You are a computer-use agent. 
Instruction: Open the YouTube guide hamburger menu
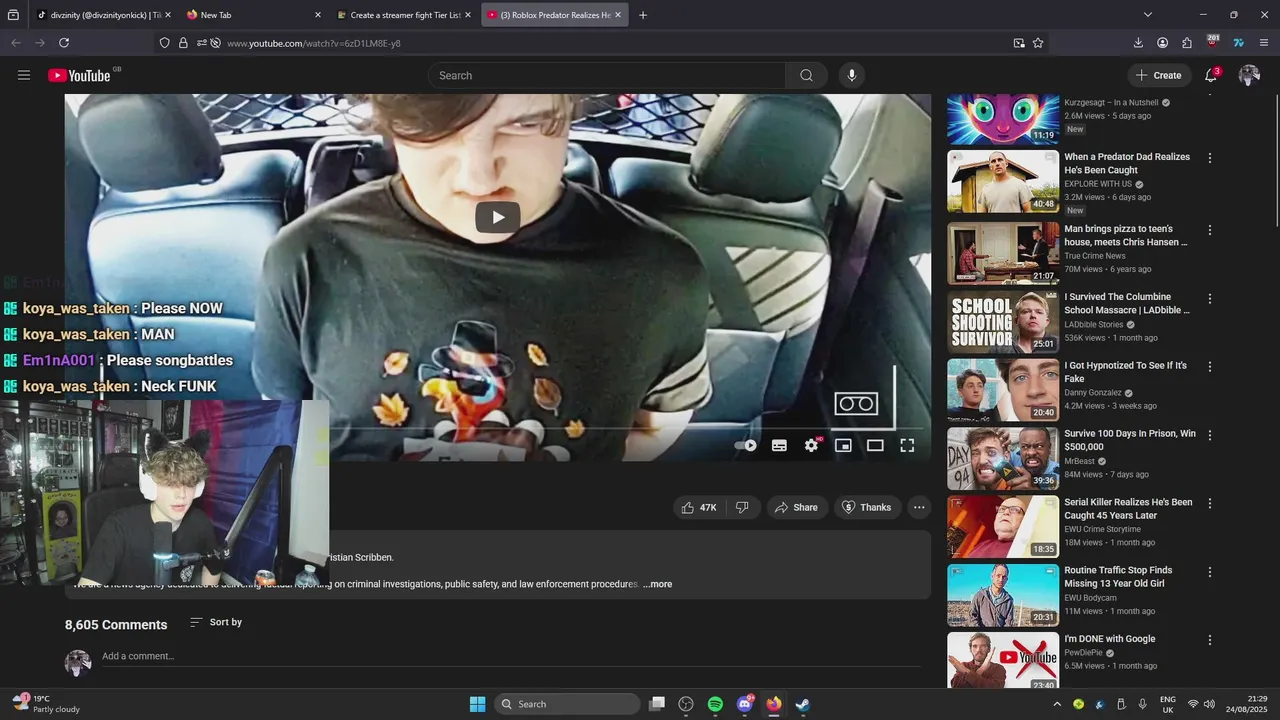[x=24, y=75]
